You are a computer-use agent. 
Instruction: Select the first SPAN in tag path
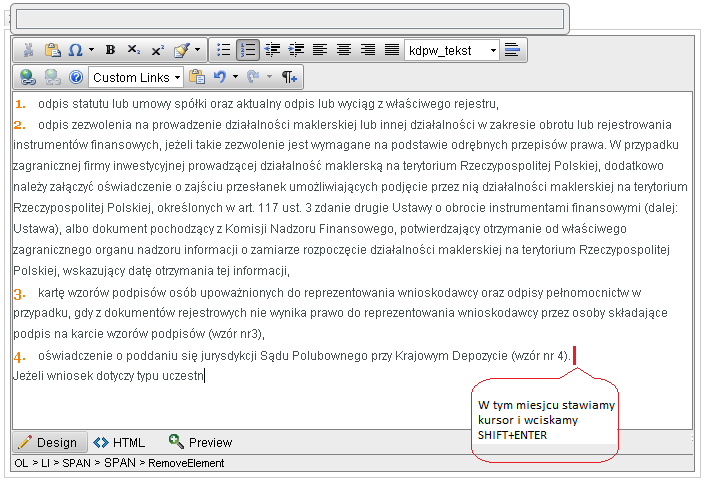point(76,463)
